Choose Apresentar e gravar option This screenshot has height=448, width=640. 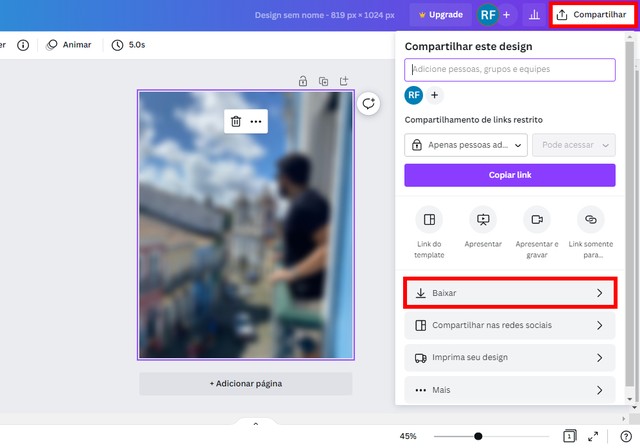click(537, 232)
